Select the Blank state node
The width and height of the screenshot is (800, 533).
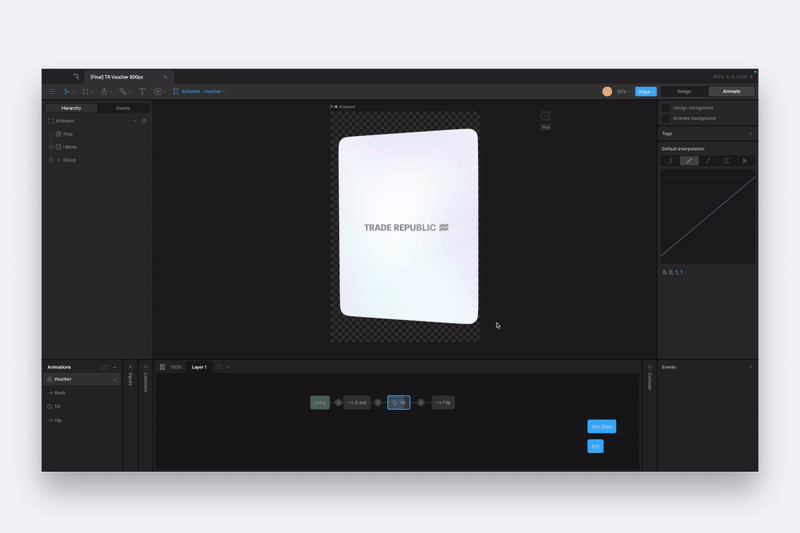(357, 402)
